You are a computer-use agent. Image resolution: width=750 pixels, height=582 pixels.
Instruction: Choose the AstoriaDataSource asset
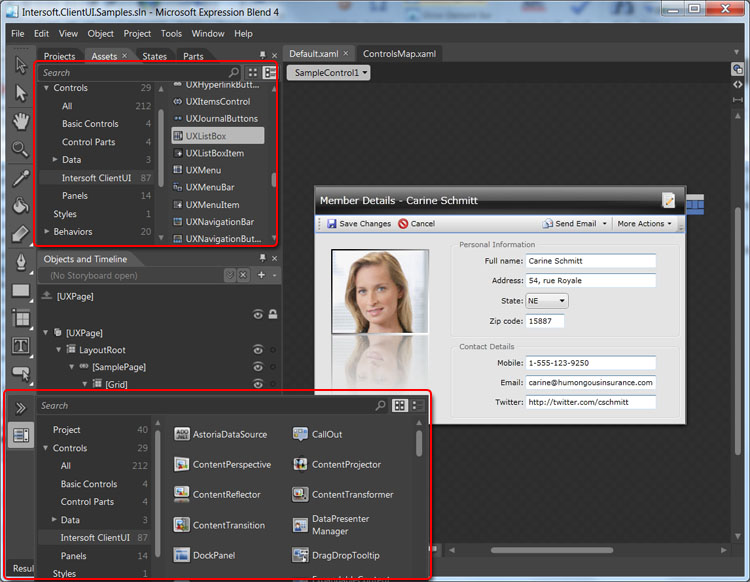pyautogui.click(x=221, y=434)
